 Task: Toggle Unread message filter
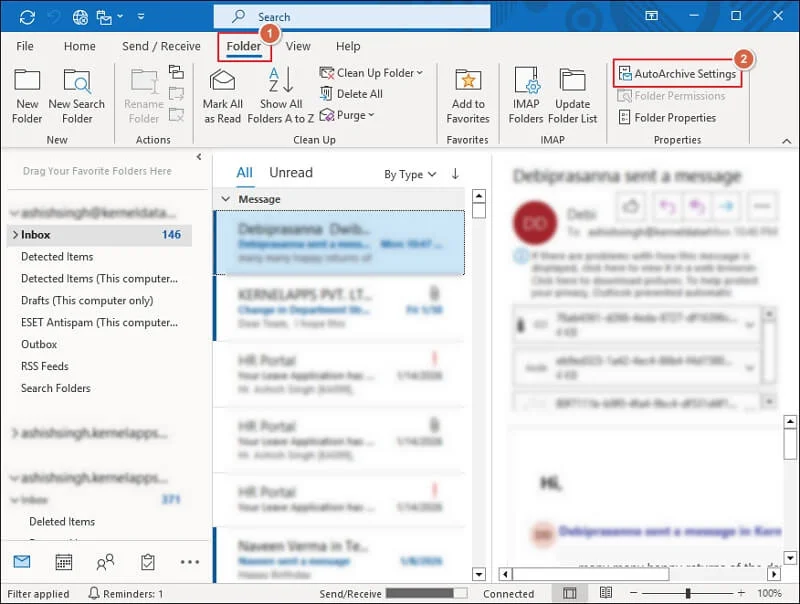click(290, 173)
